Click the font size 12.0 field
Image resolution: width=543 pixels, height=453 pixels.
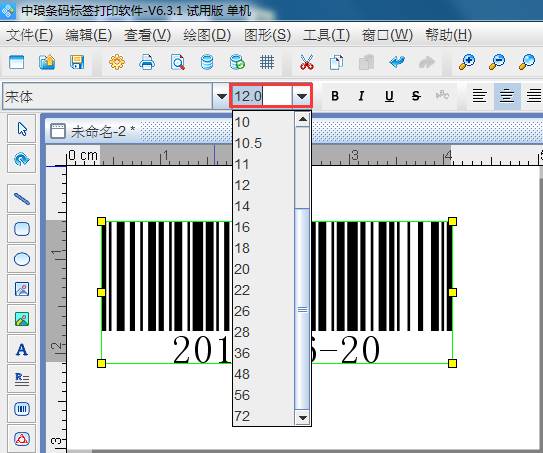coord(262,96)
